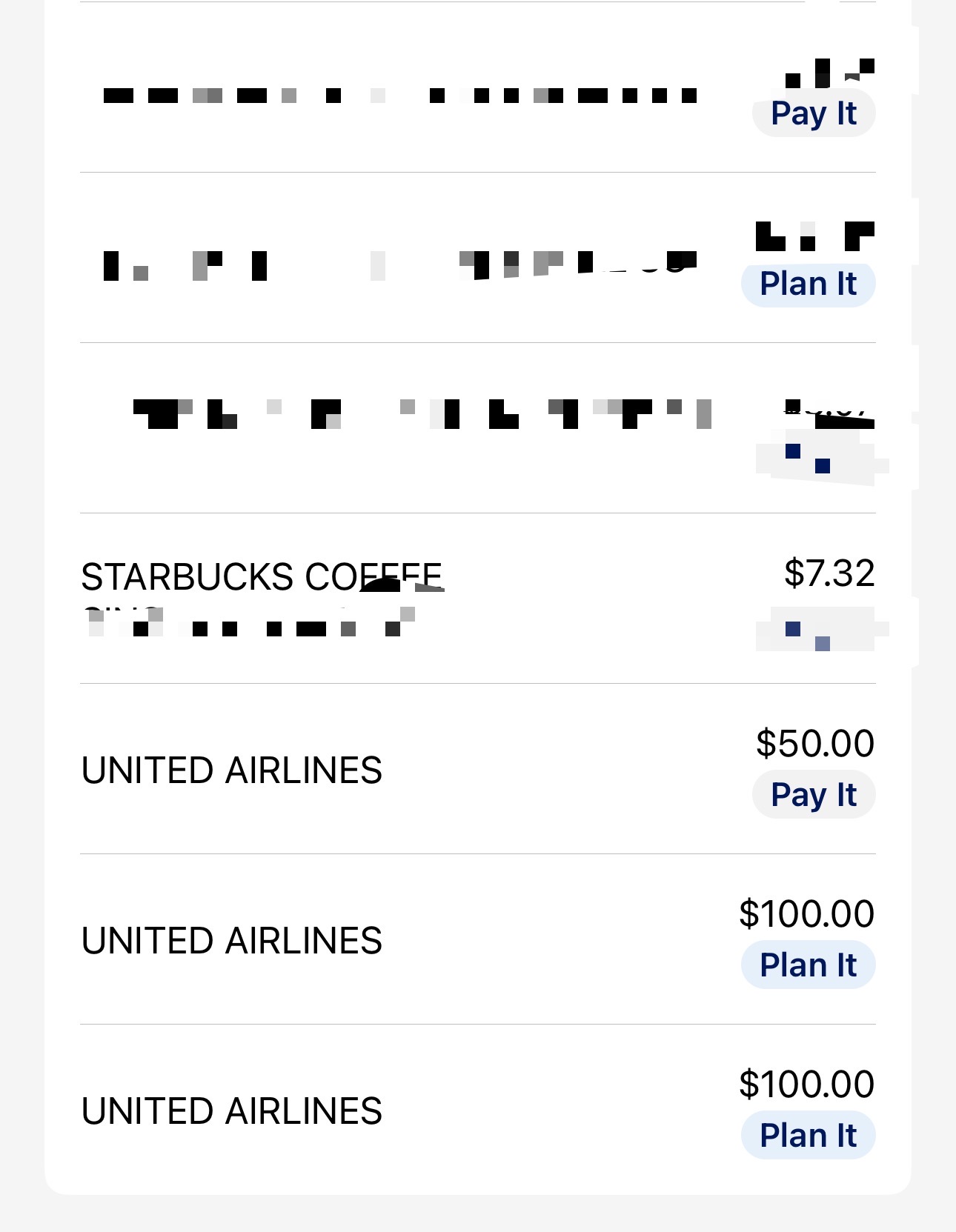
Task: Open the $50.00 United Airlines transaction
Action: [x=478, y=769]
